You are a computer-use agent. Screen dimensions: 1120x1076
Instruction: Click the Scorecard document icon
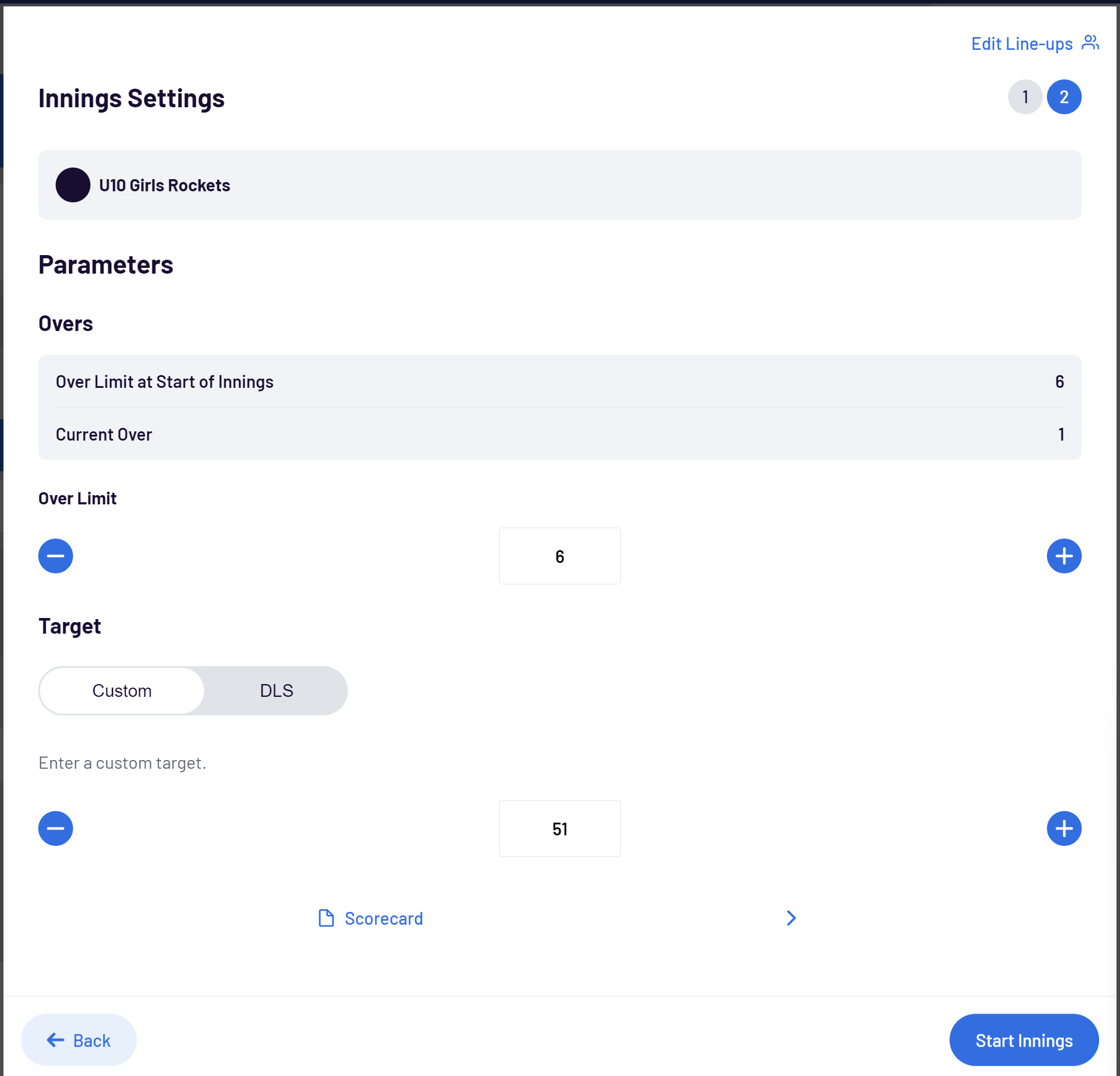pos(326,918)
